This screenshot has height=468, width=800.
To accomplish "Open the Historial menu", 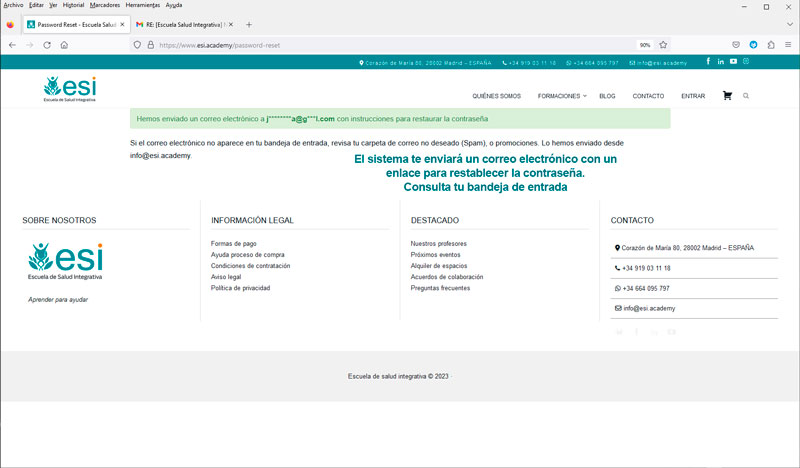I will [x=73, y=5].
